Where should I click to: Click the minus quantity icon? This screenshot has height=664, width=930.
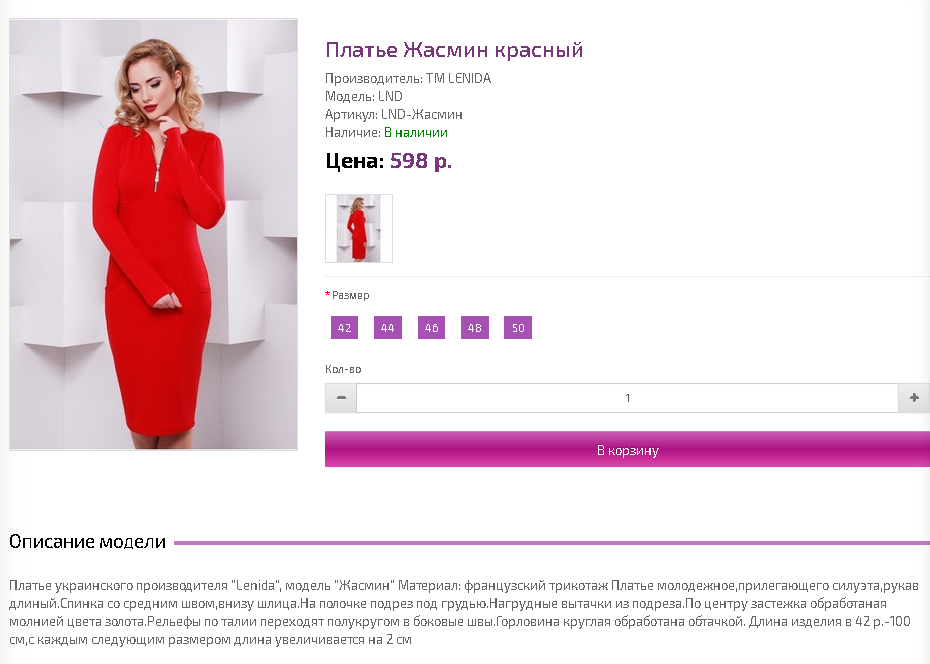(x=341, y=398)
